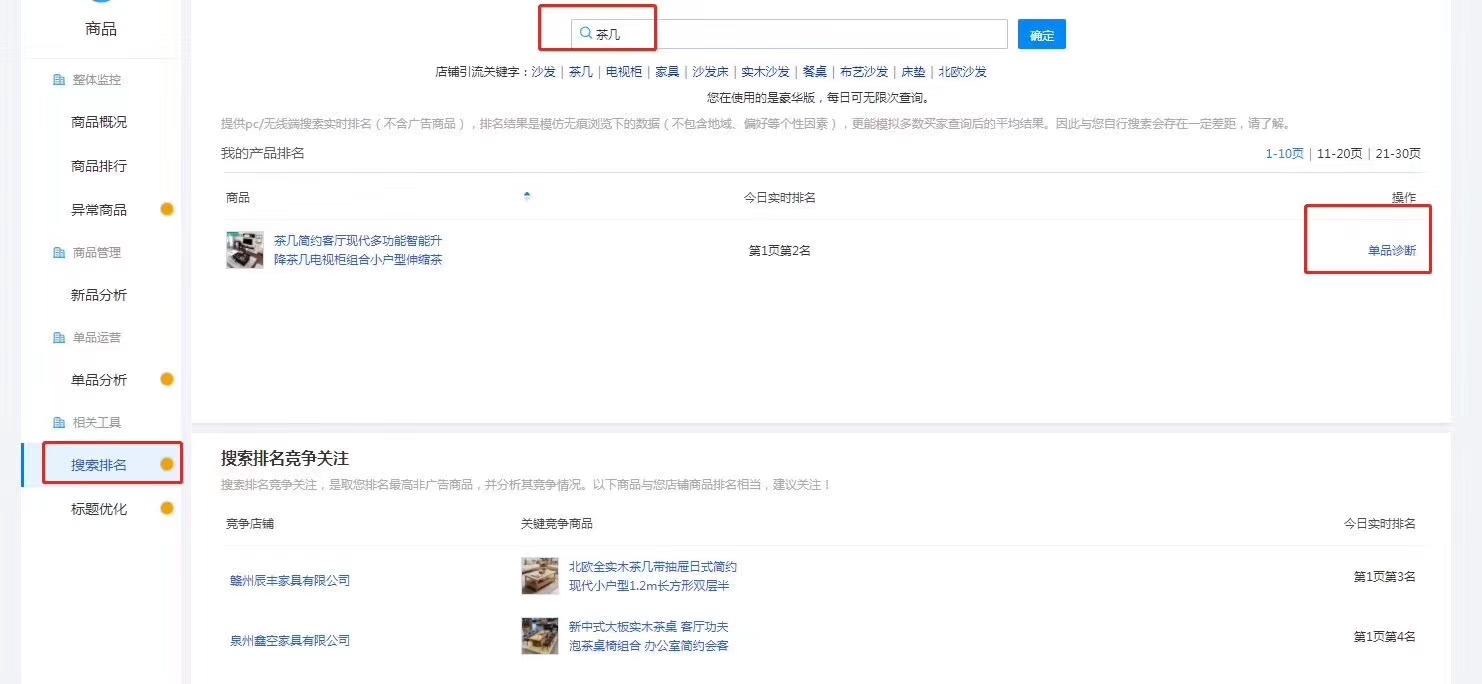The width and height of the screenshot is (1482, 684).
Task: Open product link 北欧全实木茶几带抽屉日式简约
Action: point(653,567)
